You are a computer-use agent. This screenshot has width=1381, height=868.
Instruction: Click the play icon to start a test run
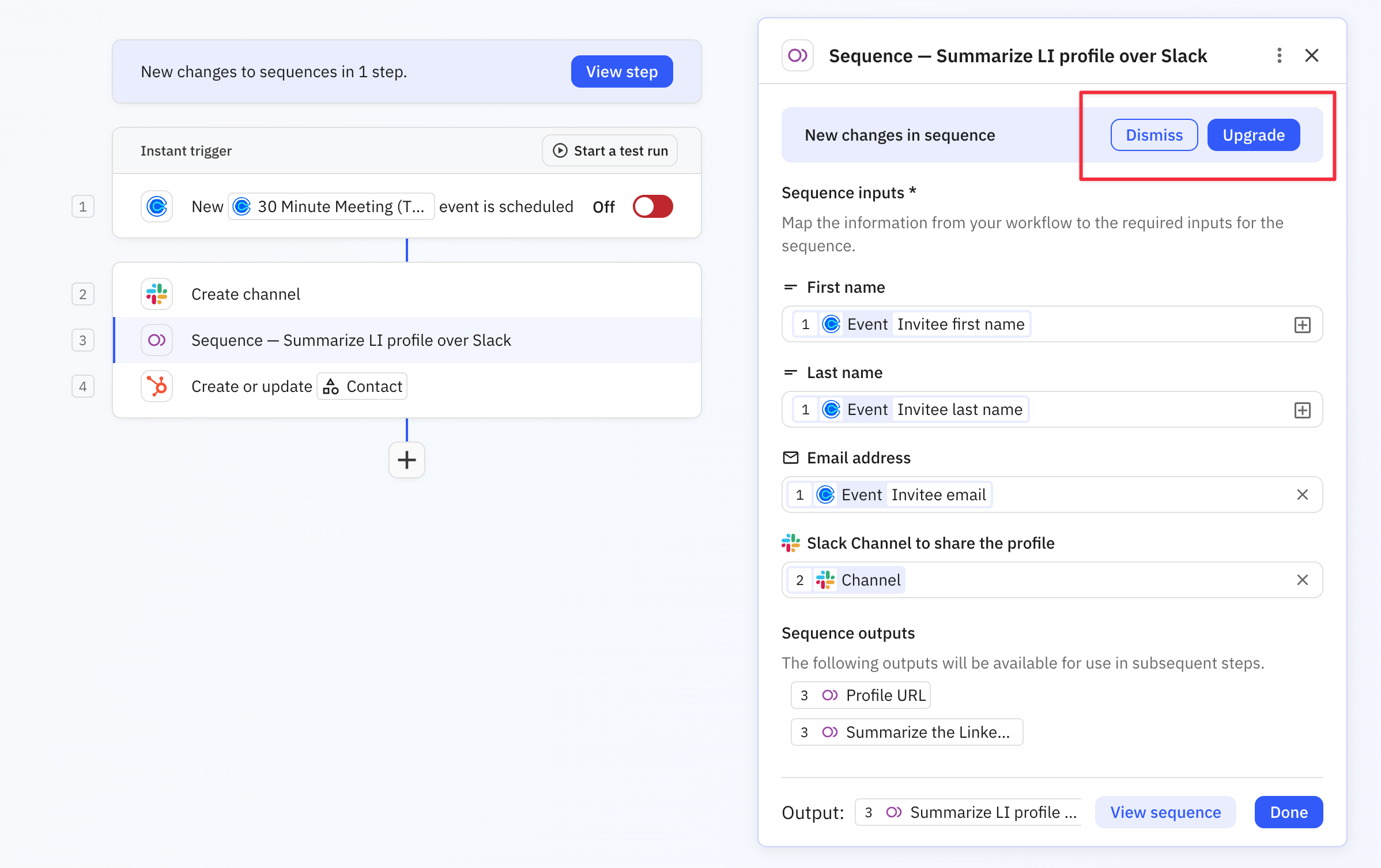click(x=560, y=150)
